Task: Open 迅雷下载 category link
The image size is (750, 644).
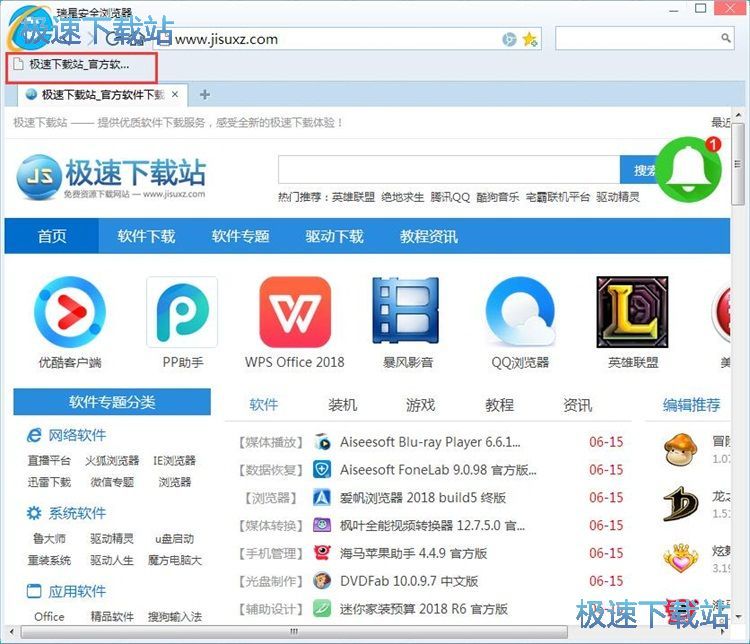Action: pyautogui.click(x=49, y=481)
